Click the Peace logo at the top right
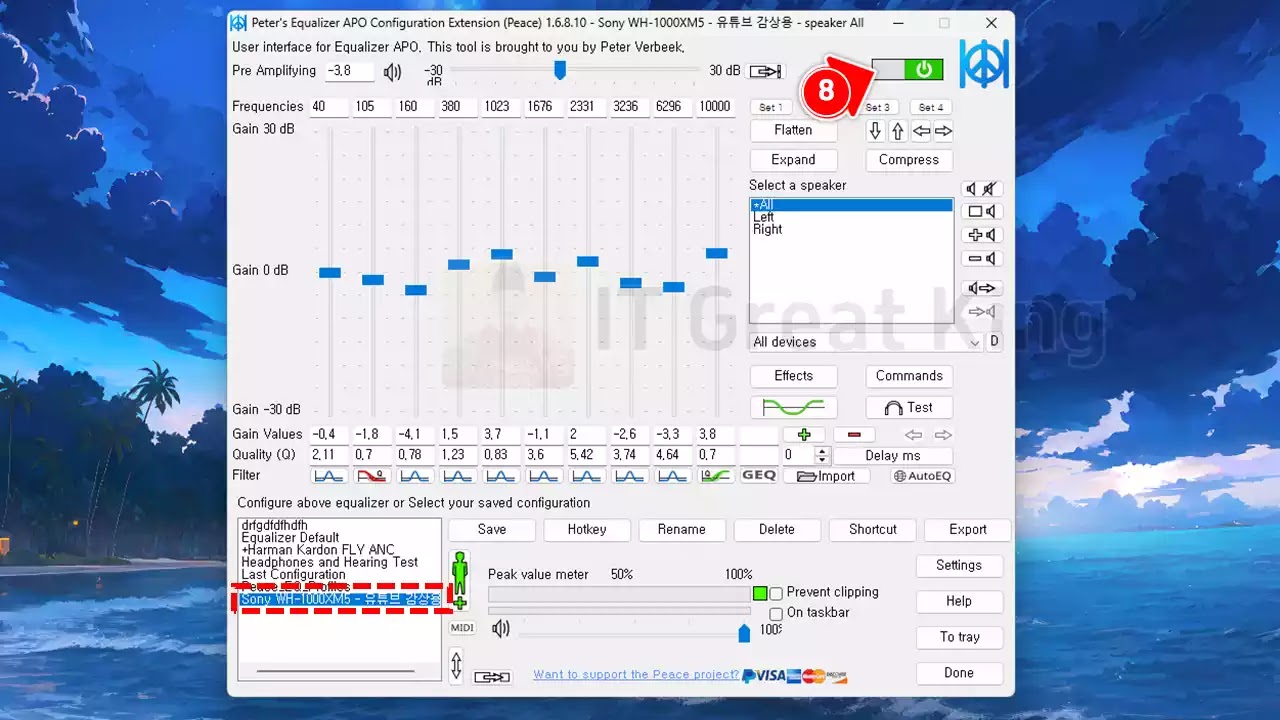This screenshot has width=1280, height=720. pyautogui.click(x=984, y=63)
